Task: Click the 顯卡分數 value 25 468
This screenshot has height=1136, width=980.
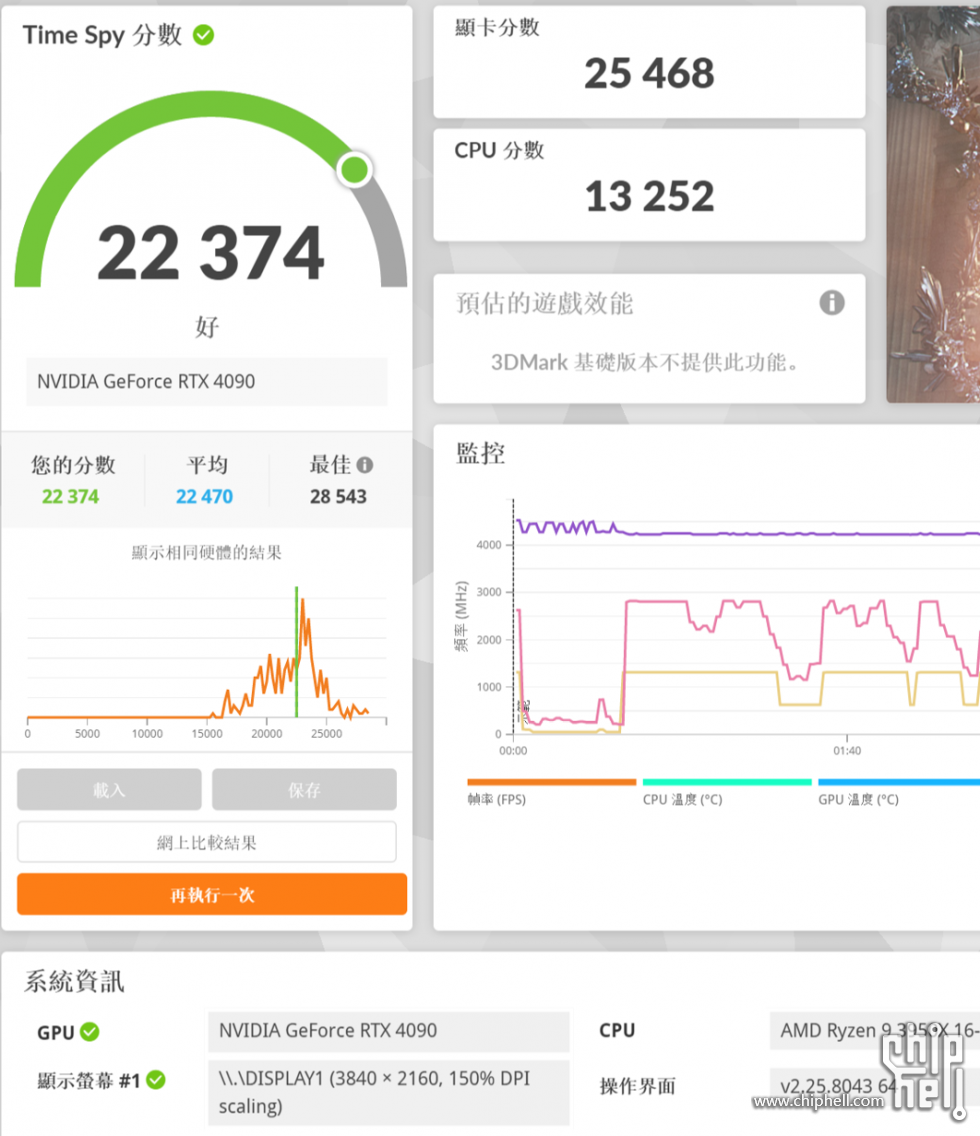Action: click(649, 73)
